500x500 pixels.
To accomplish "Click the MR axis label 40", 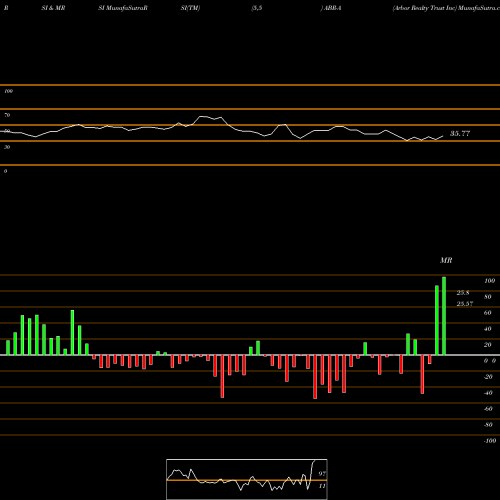I will (488, 329).
